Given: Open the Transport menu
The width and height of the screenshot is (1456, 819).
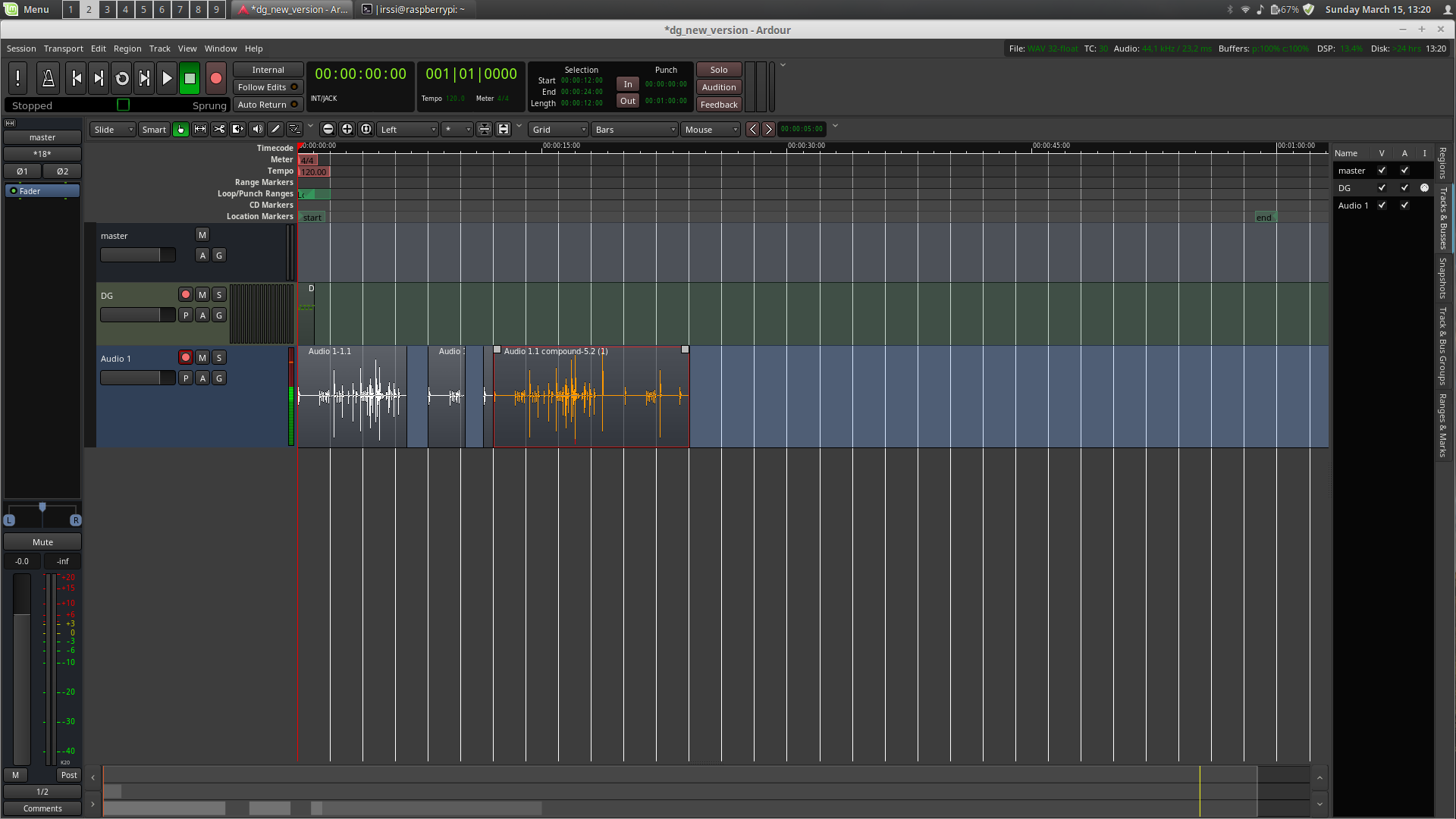Looking at the screenshot, I should (x=63, y=49).
